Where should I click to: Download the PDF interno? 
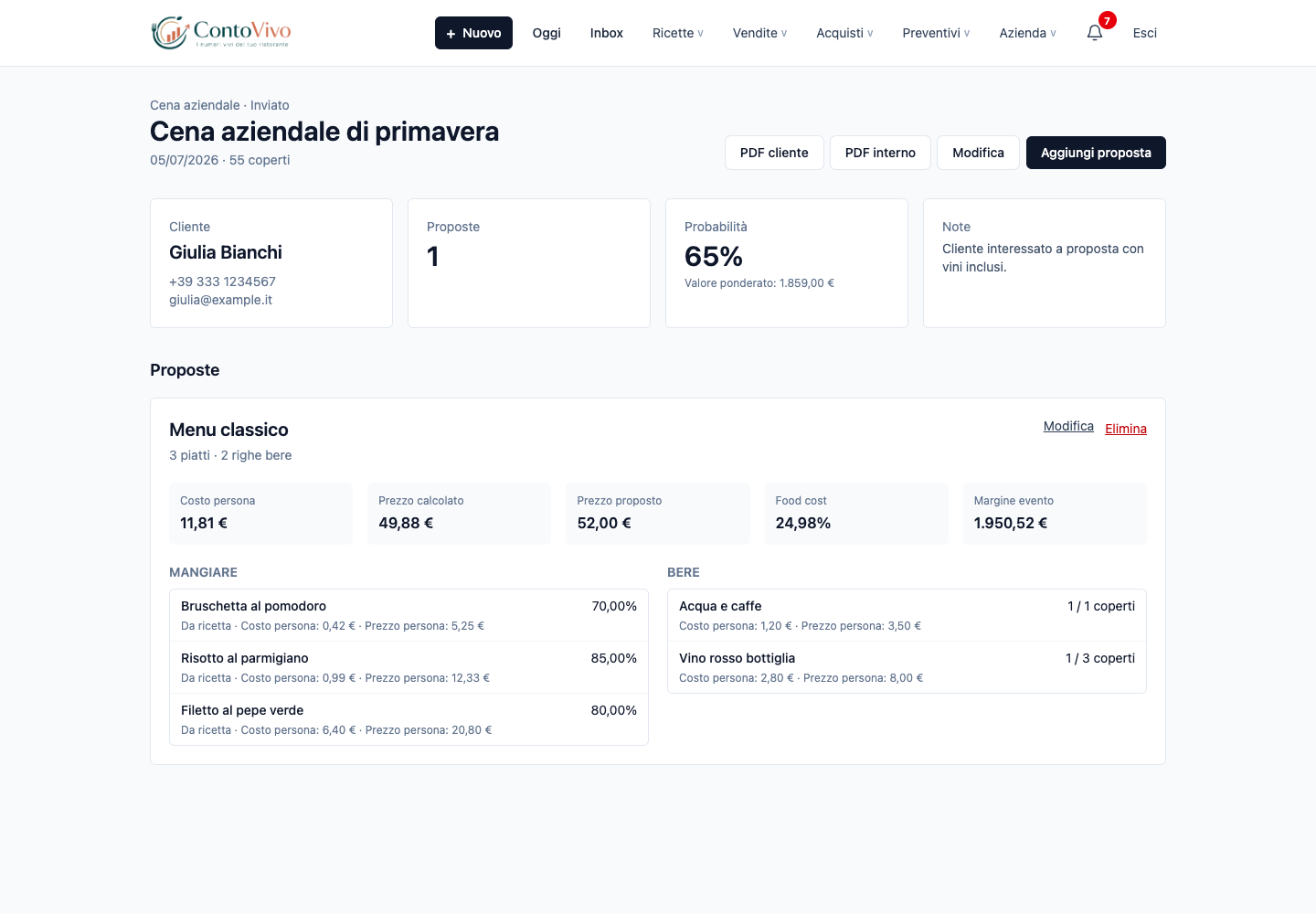880,153
